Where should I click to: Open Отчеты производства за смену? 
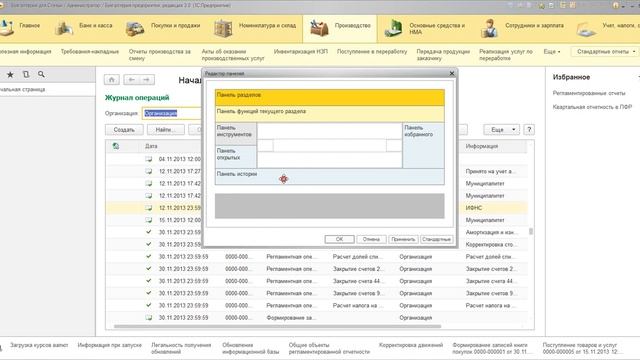point(160,55)
